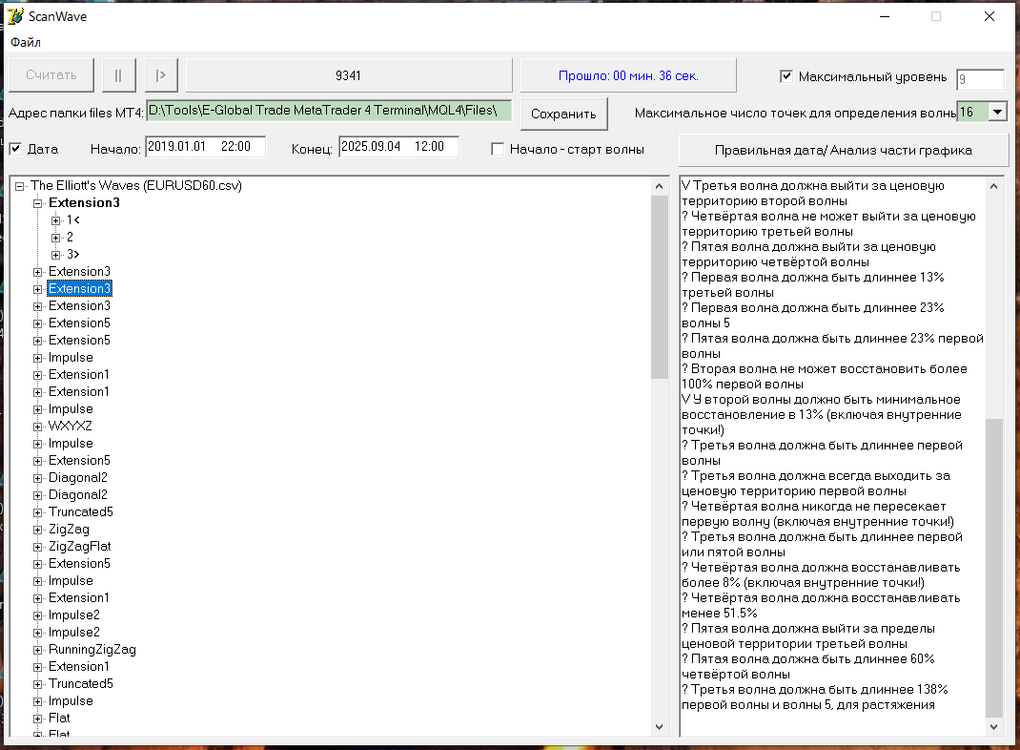
Task: Expand the 1< wave node
Action: click(x=56, y=221)
